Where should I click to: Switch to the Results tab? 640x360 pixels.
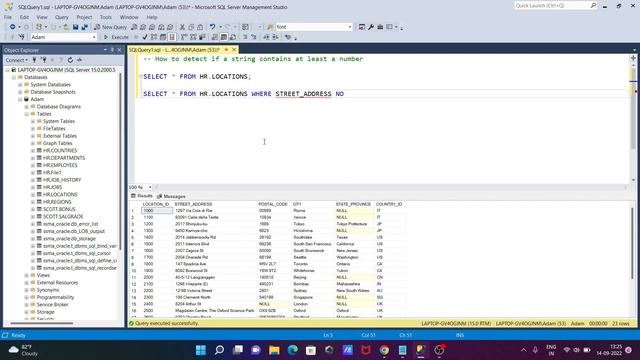(142, 196)
